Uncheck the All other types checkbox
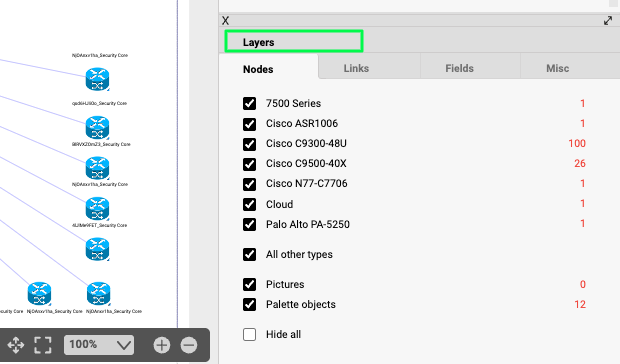Screen dimensions: 620x364 tap(250, 255)
